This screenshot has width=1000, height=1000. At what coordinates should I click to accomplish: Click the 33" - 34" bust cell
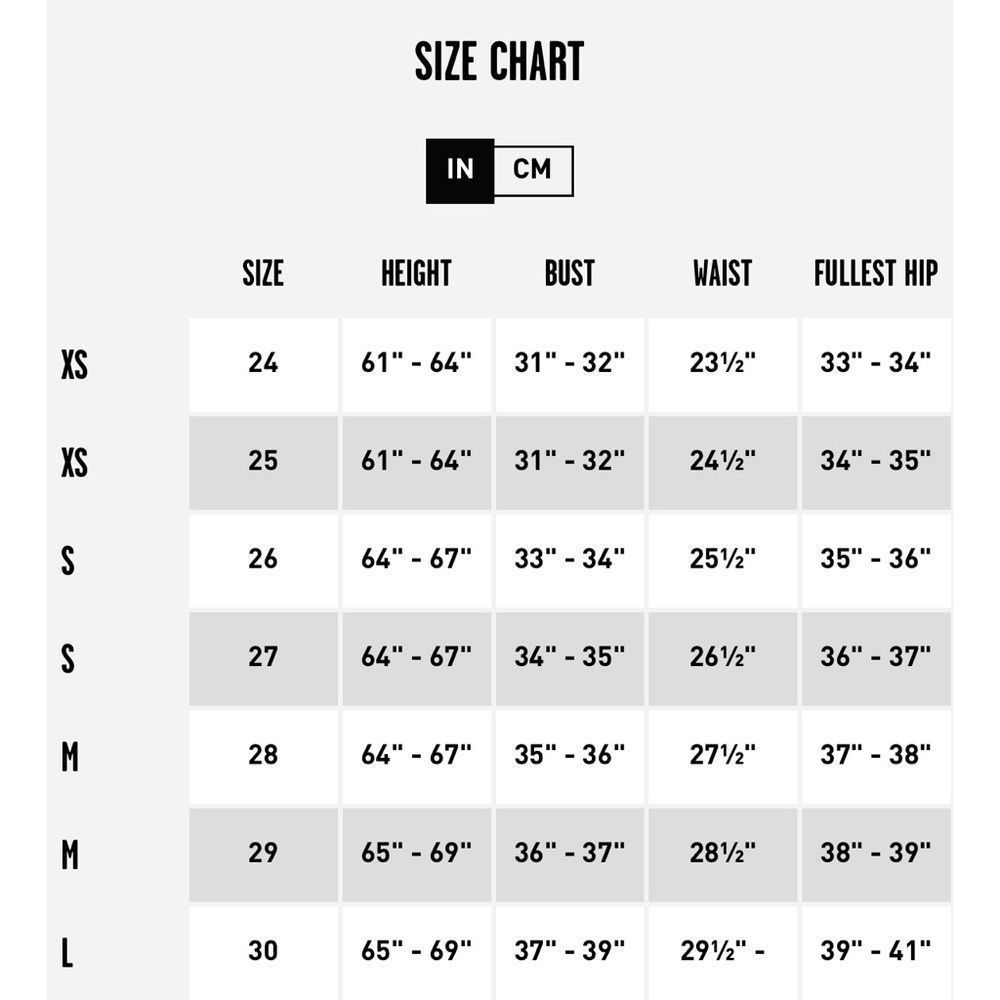click(570, 561)
